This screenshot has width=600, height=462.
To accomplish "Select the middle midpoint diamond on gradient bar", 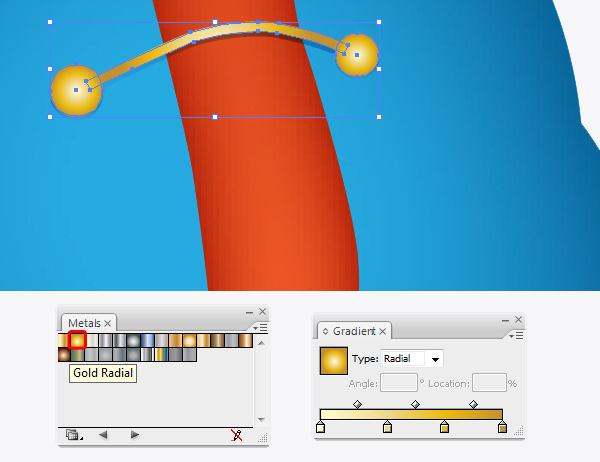I will click(416, 404).
